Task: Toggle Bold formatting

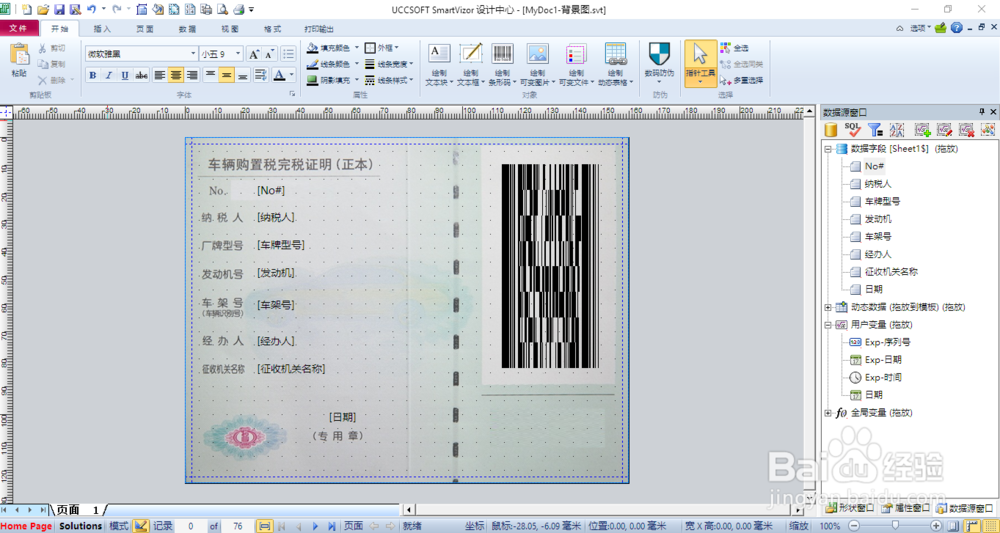Action: pos(92,75)
